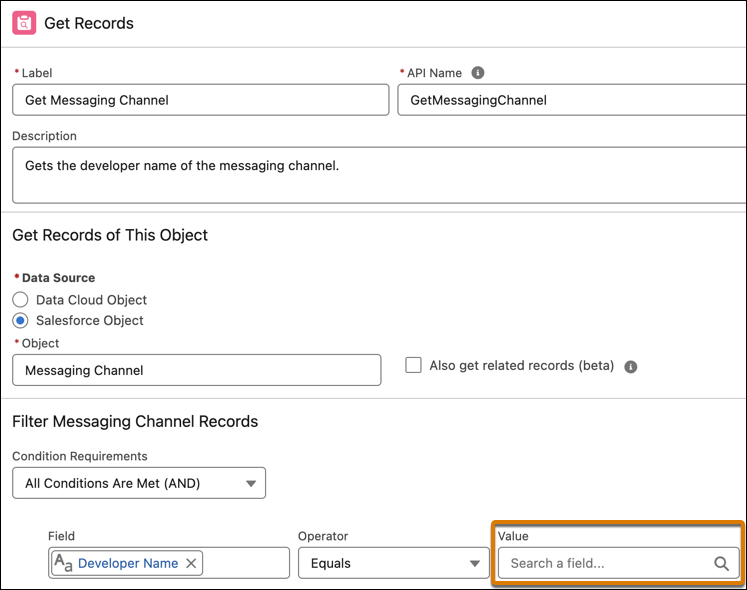747x590 pixels.
Task: Click the Value search a field input
Action: [x=618, y=563]
